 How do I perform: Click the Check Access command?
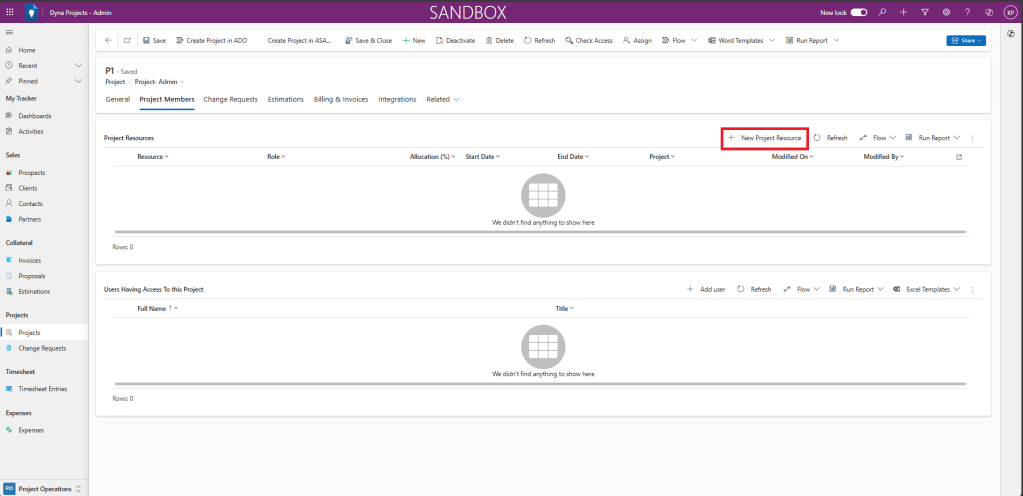pos(588,40)
